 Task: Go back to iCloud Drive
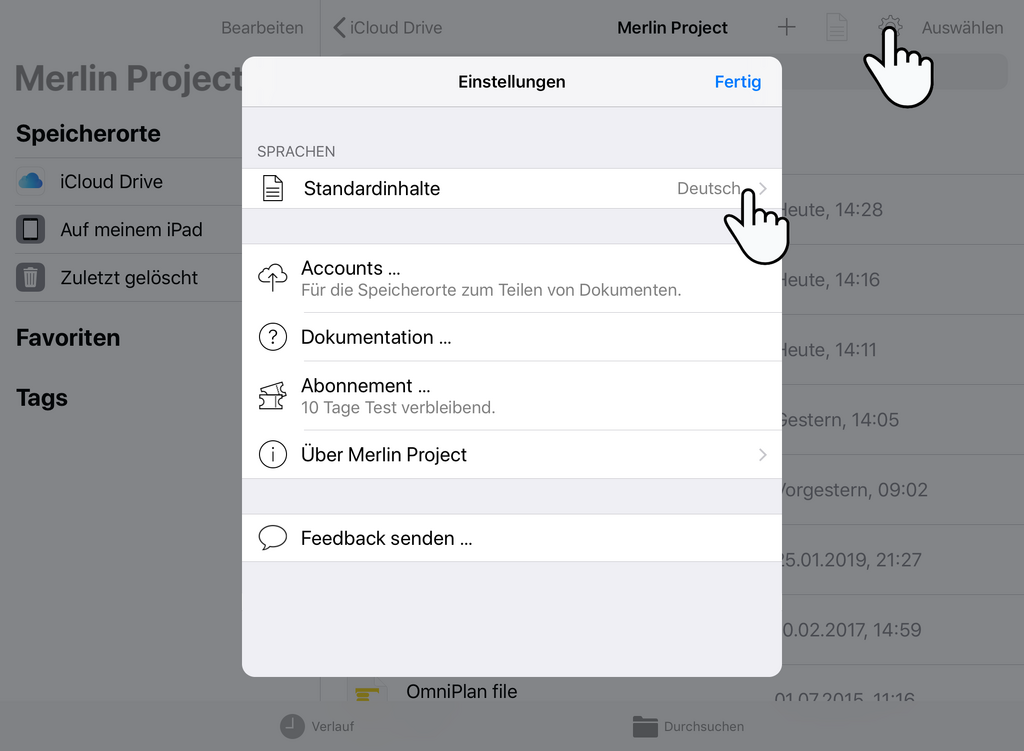388,28
